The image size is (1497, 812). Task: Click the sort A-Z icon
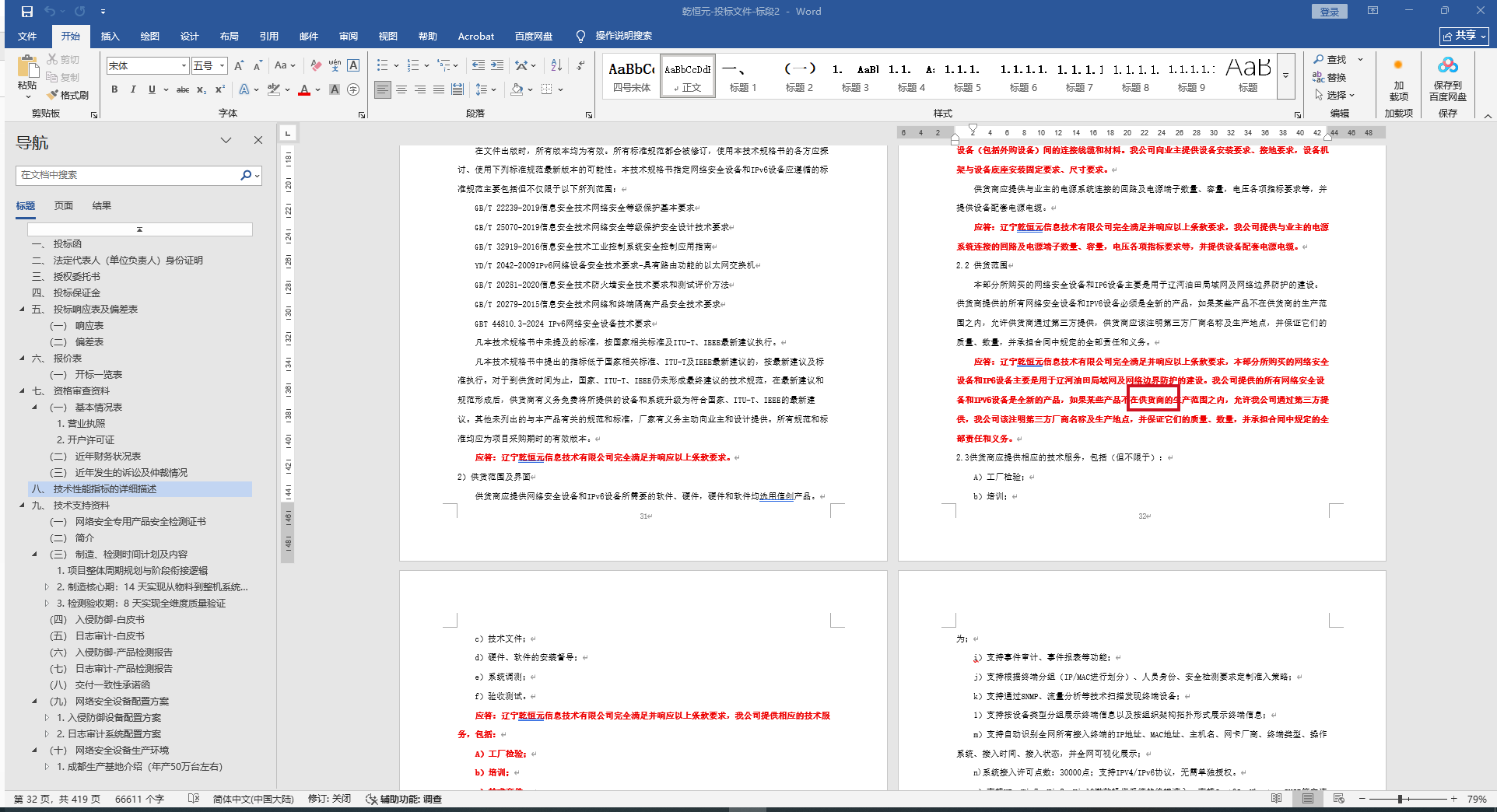coord(556,65)
